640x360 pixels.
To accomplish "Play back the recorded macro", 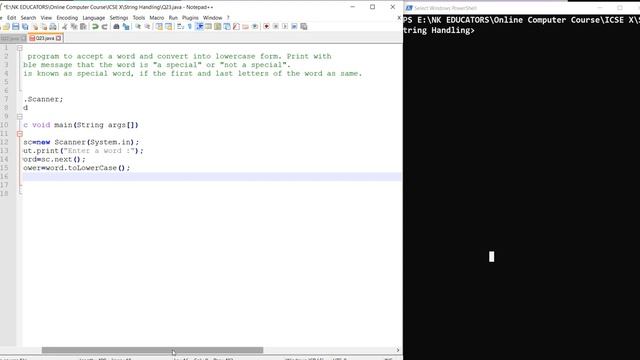I will (x=284, y=27).
